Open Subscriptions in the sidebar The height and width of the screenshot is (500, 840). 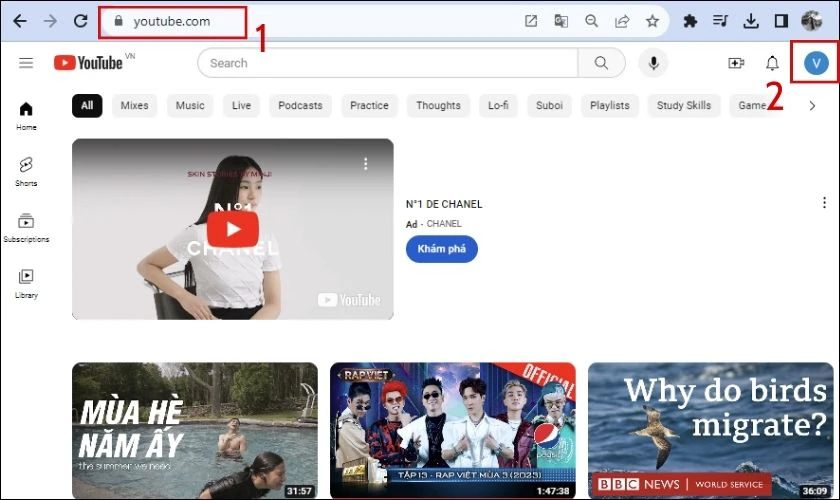(26, 228)
